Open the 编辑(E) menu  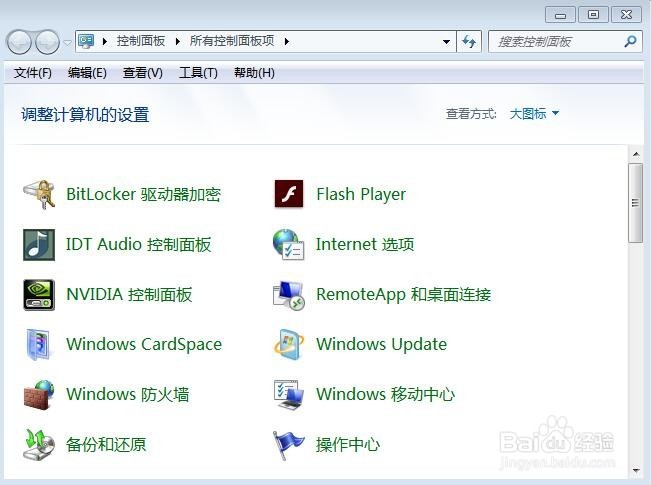pos(87,73)
